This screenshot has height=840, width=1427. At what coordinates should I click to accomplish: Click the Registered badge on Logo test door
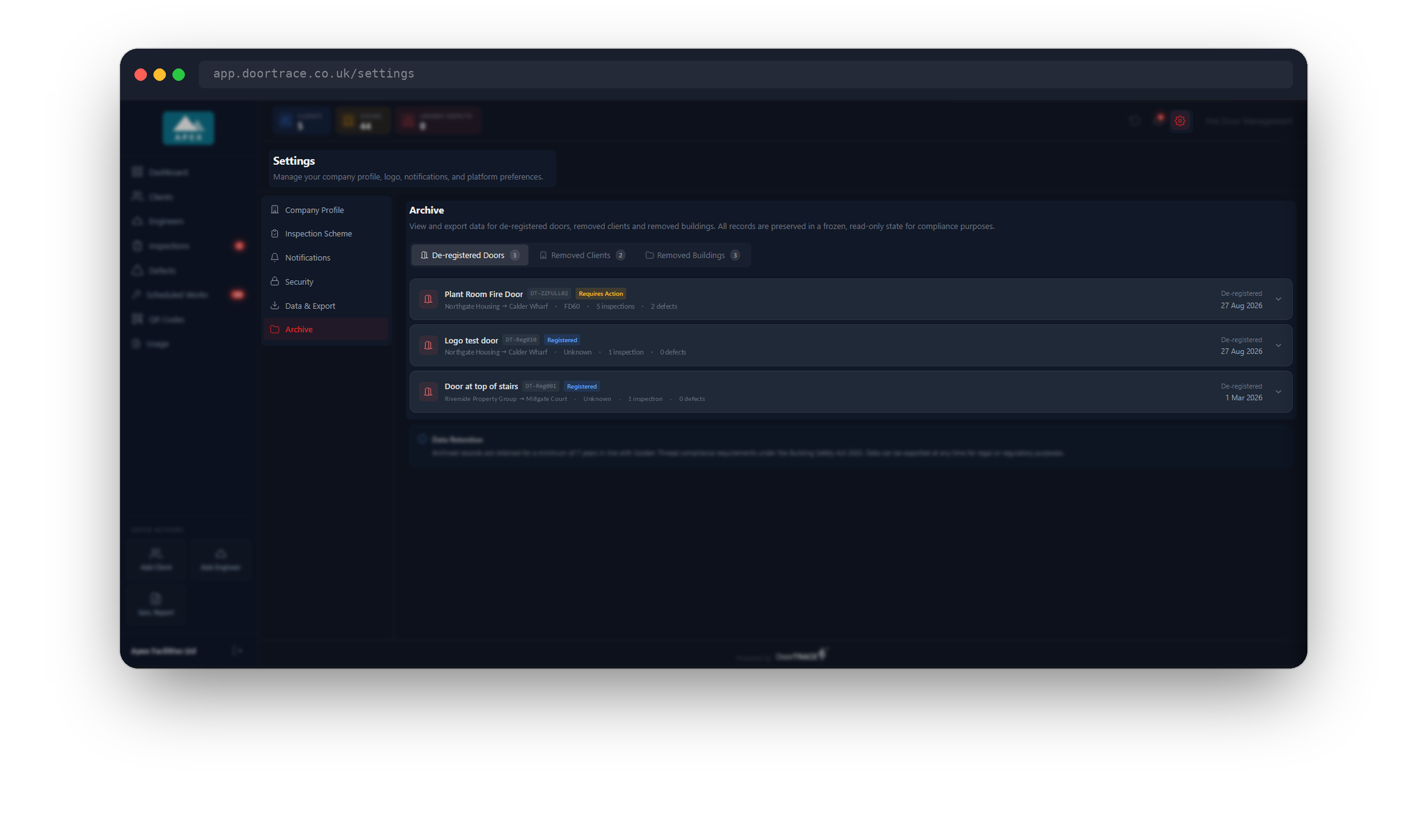click(562, 340)
